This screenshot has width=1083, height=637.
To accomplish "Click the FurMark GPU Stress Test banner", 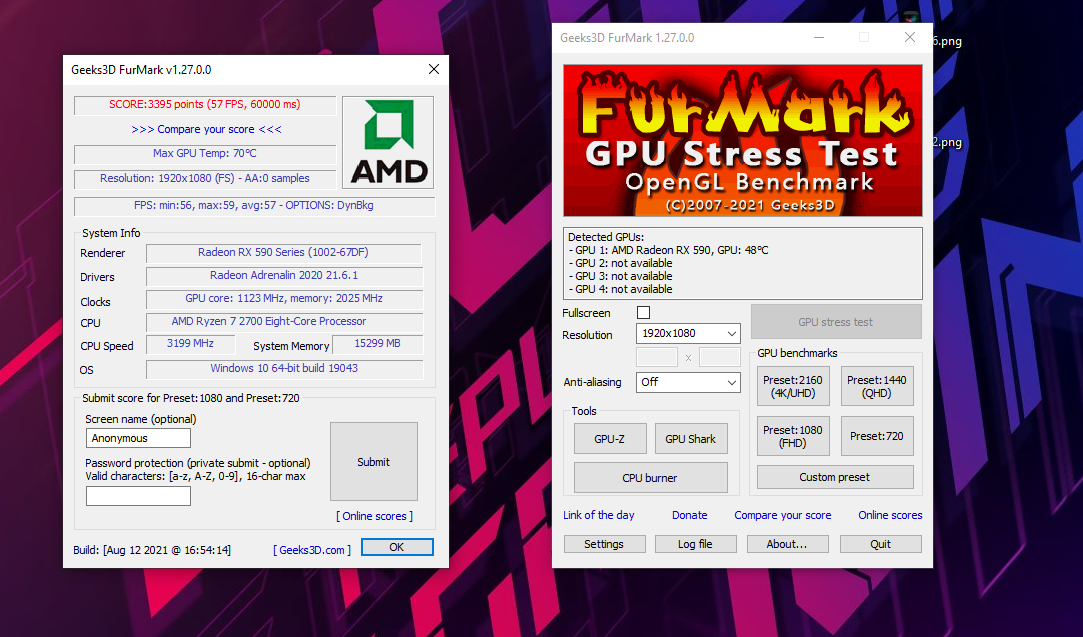I will (x=742, y=140).
